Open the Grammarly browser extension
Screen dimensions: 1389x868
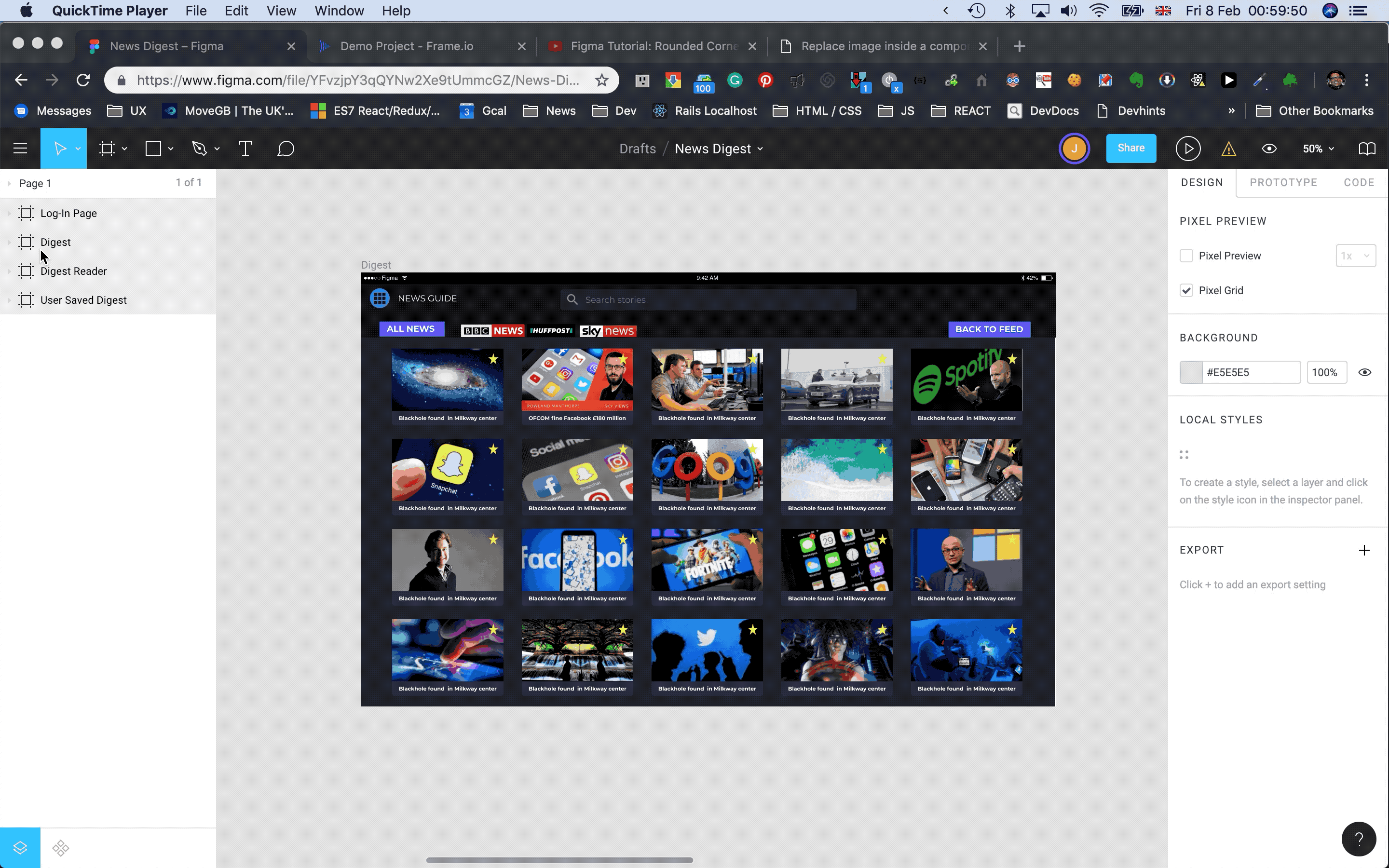pyautogui.click(x=735, y=81)
